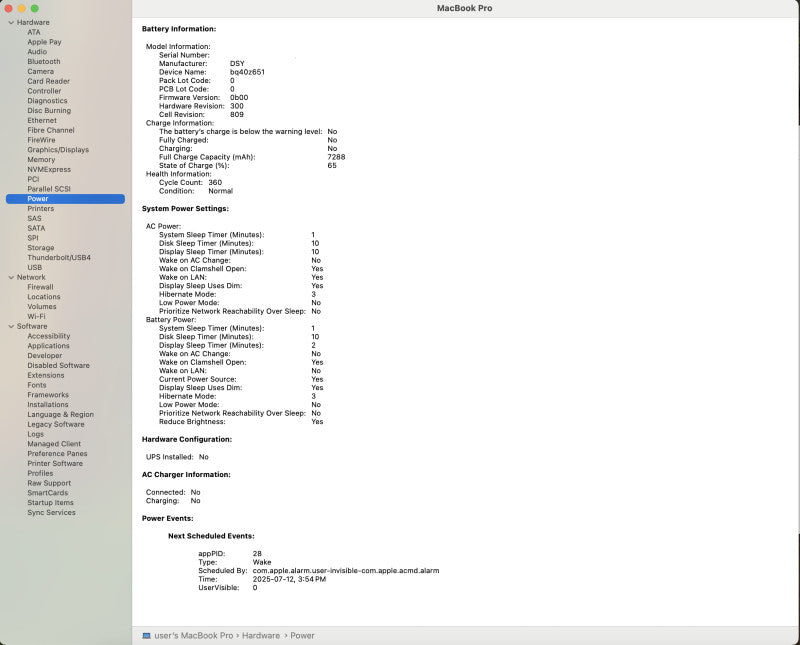Open Storage information

click(x=41, y=247)
